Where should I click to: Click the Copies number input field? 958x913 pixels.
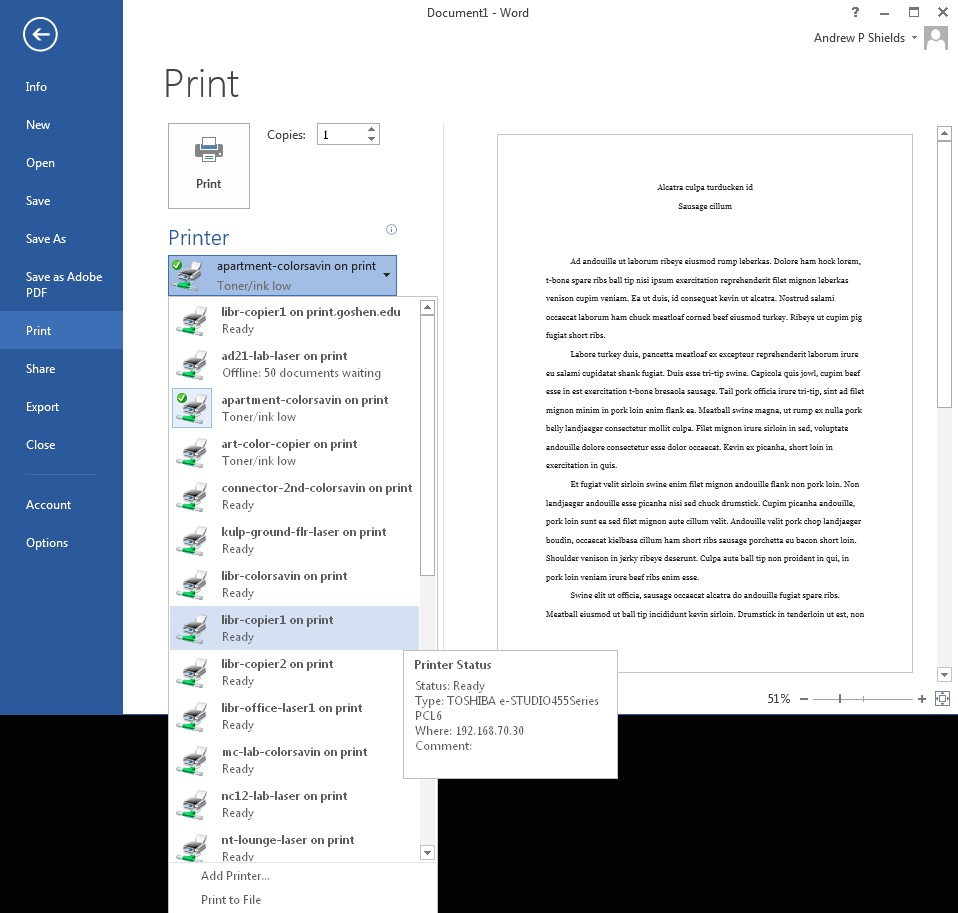pos(341,134)
